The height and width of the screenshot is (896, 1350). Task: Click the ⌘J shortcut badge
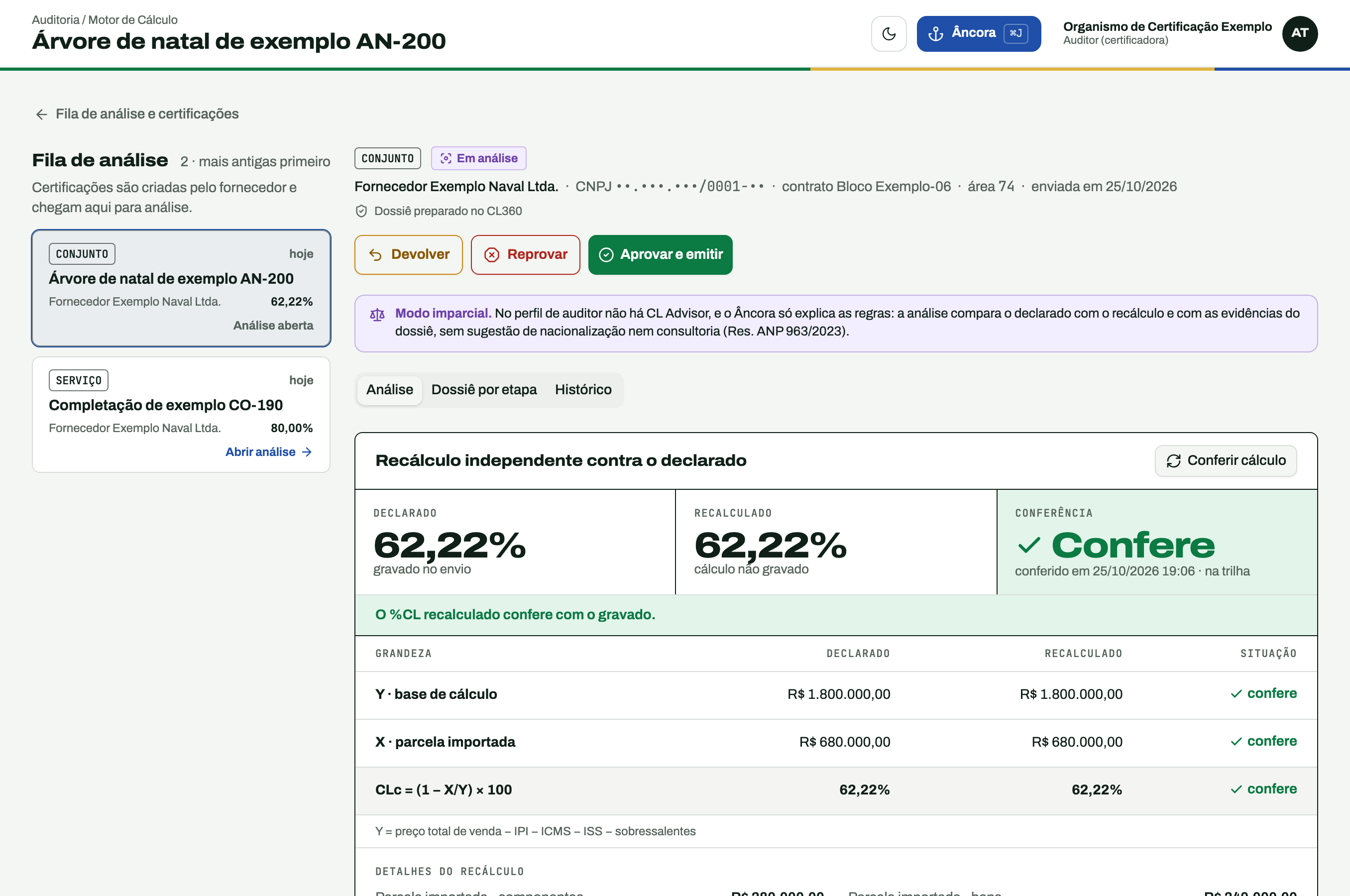[x=1016, y=33]
